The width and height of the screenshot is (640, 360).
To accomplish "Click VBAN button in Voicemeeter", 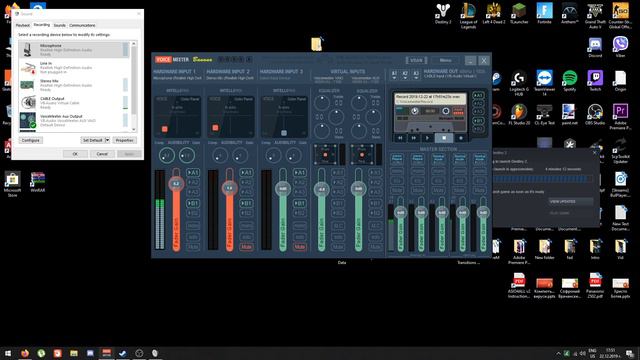I will pos(416,60).
